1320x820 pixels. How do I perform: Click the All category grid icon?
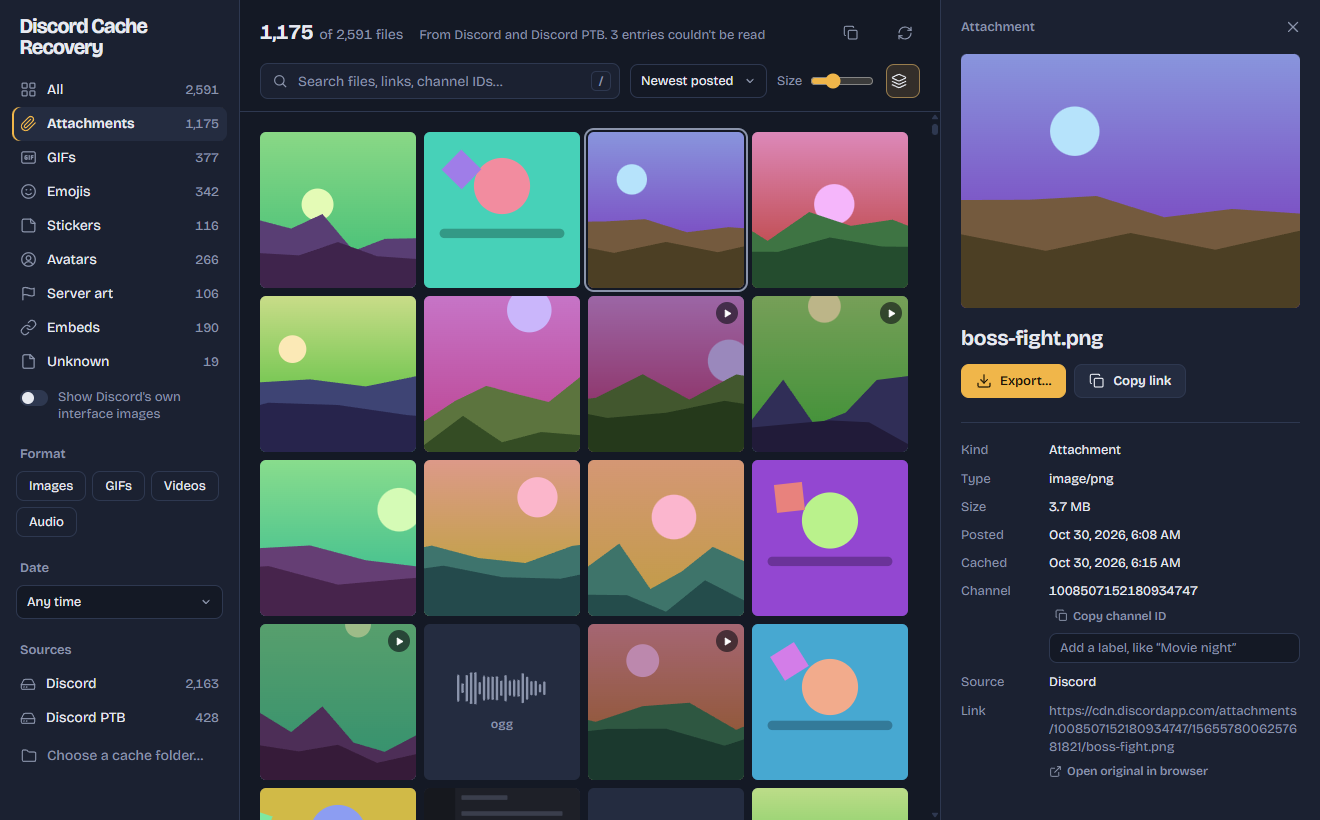point(29,89)
